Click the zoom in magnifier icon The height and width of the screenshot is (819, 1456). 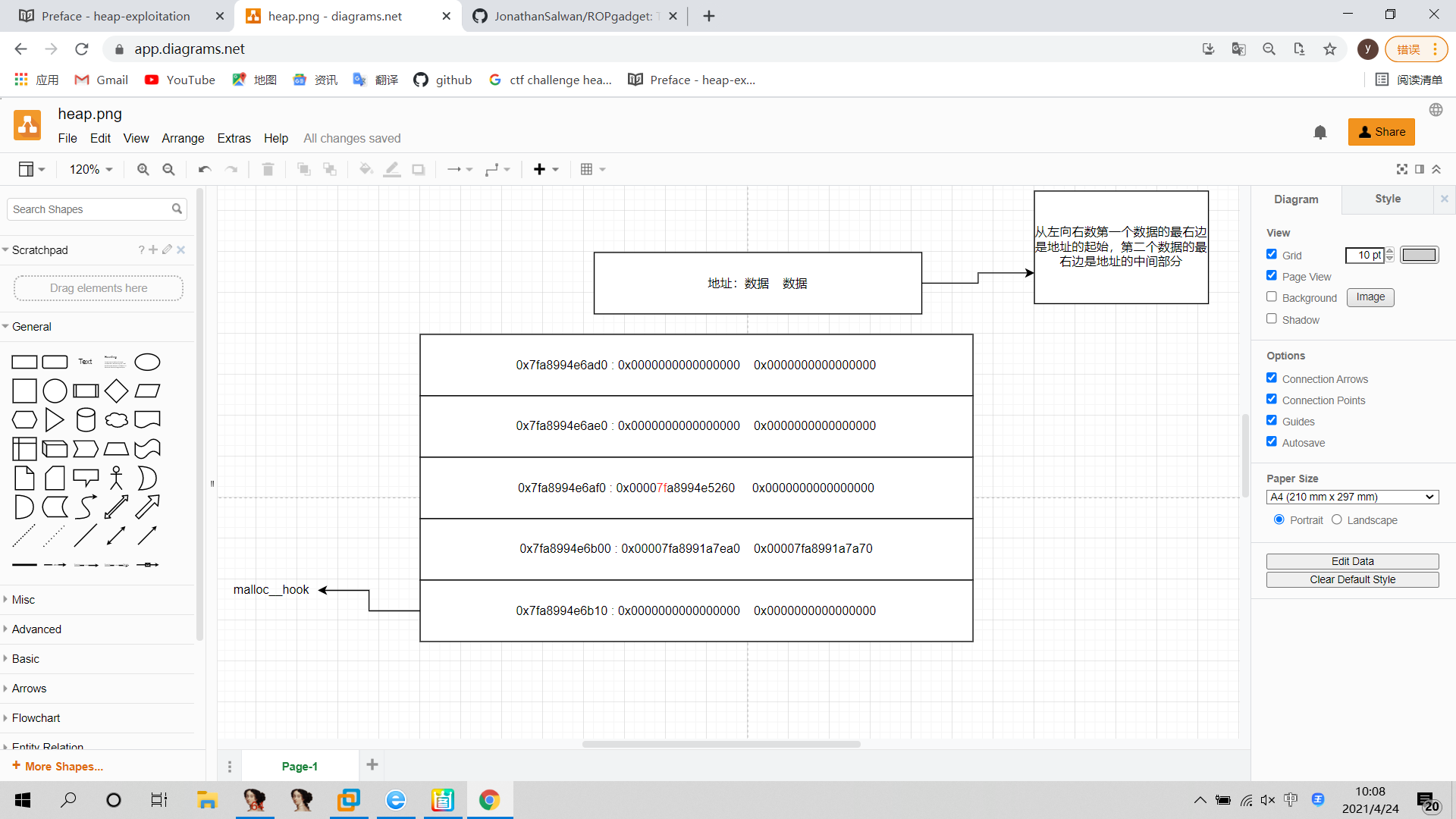click(143, 169)
